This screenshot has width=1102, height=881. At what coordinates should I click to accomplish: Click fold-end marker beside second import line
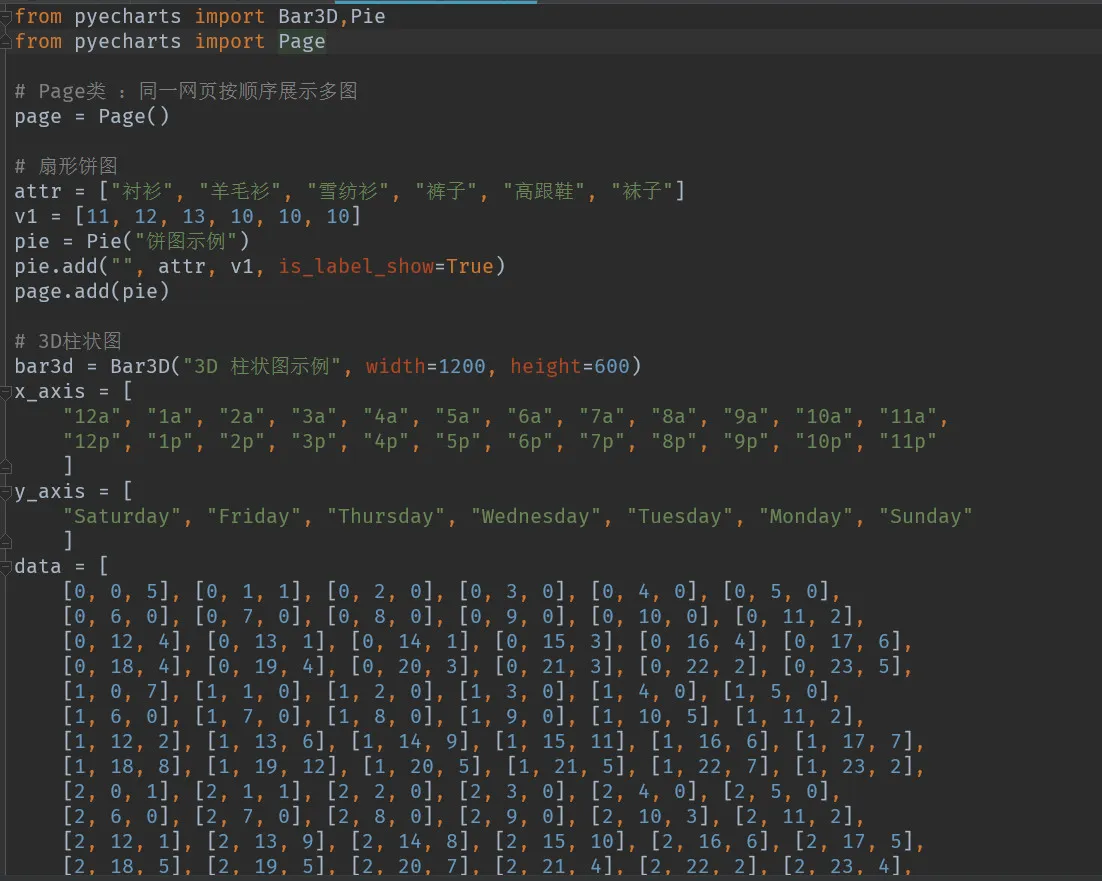click(x=6, y=42)
